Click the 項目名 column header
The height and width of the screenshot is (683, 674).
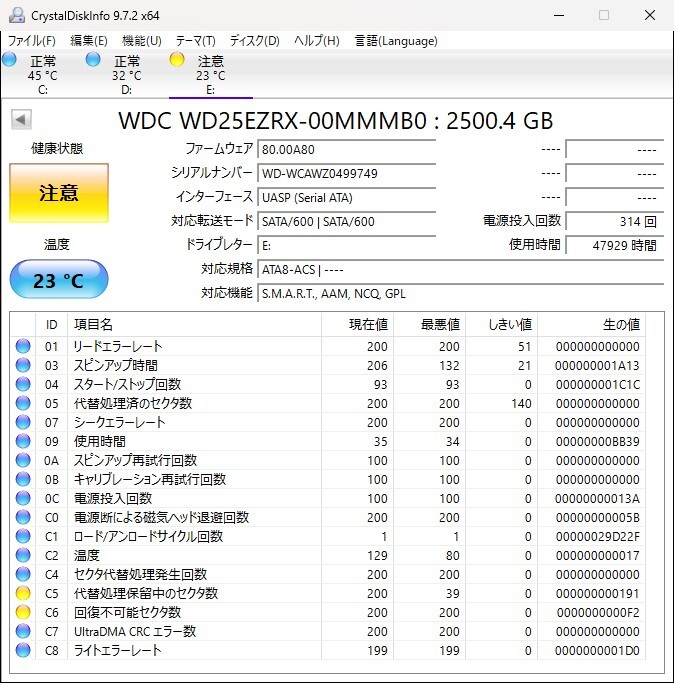(194, 325)
